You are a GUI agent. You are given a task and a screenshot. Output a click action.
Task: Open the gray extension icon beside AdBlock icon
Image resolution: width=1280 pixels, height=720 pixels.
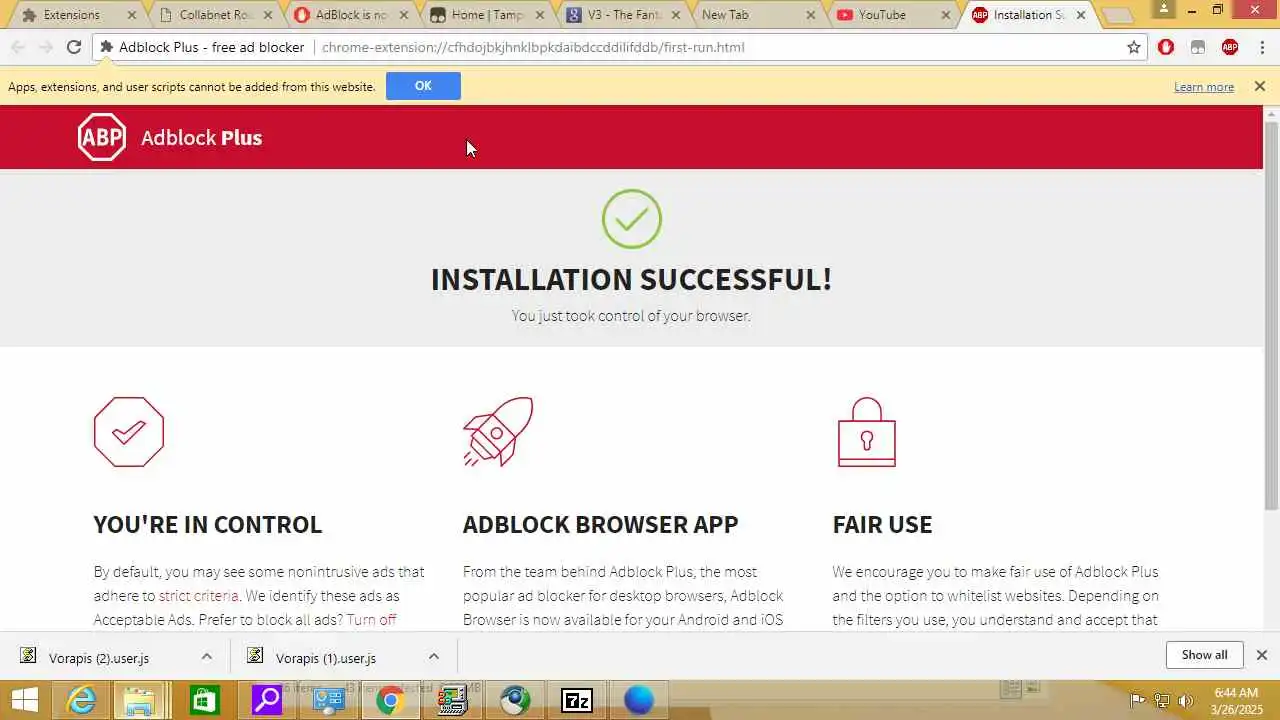tap(1198, 47)
